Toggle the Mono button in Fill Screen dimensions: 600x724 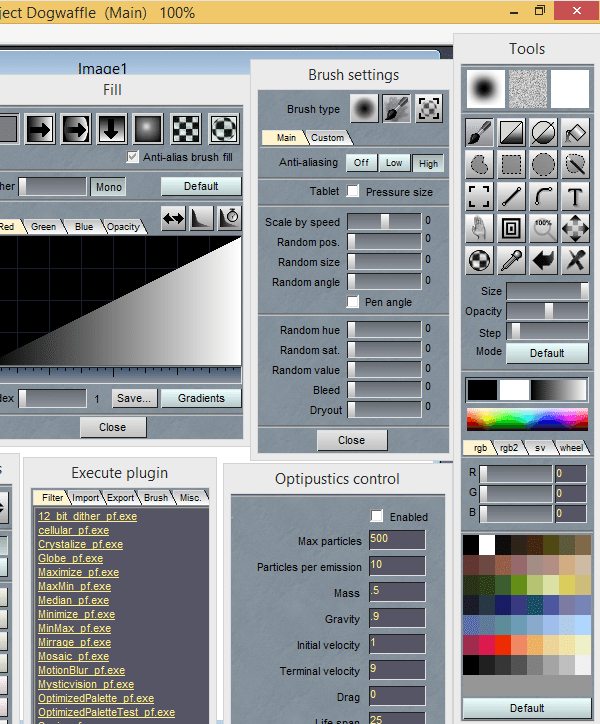[x=109, y=187]
